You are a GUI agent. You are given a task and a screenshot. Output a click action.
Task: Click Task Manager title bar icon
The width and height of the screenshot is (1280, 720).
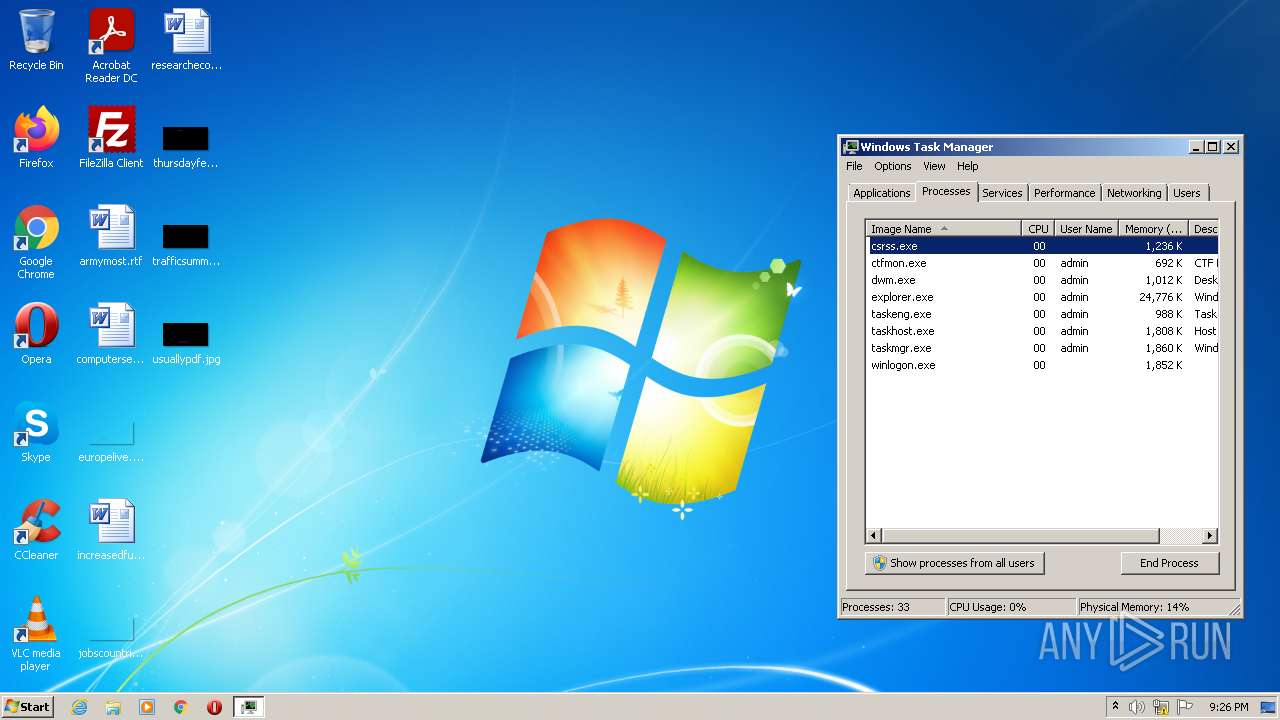pos(850,146)
